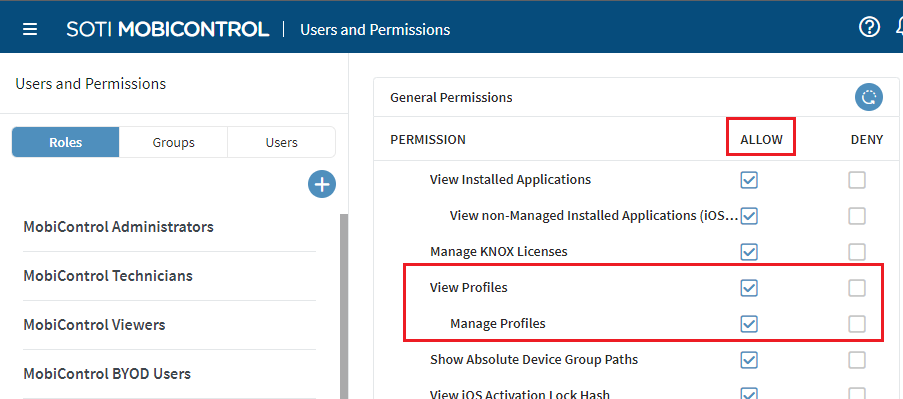This screenshot has height=399, width=903.
Task: Uncheck Allow for Manage KNOX Licenses
Action: (749, 252)
